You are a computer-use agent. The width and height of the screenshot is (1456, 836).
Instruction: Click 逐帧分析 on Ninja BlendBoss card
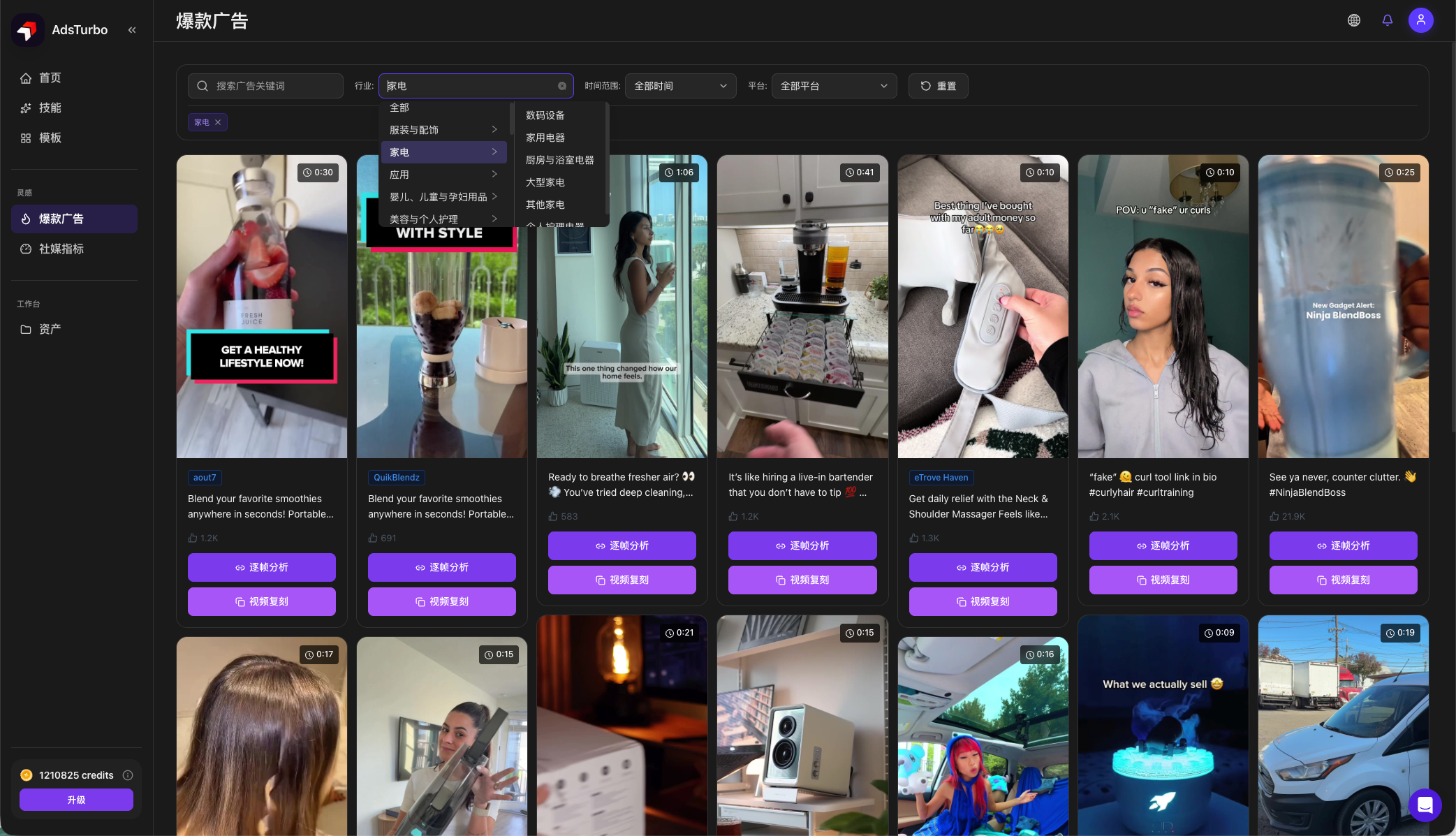point(1343,545)
